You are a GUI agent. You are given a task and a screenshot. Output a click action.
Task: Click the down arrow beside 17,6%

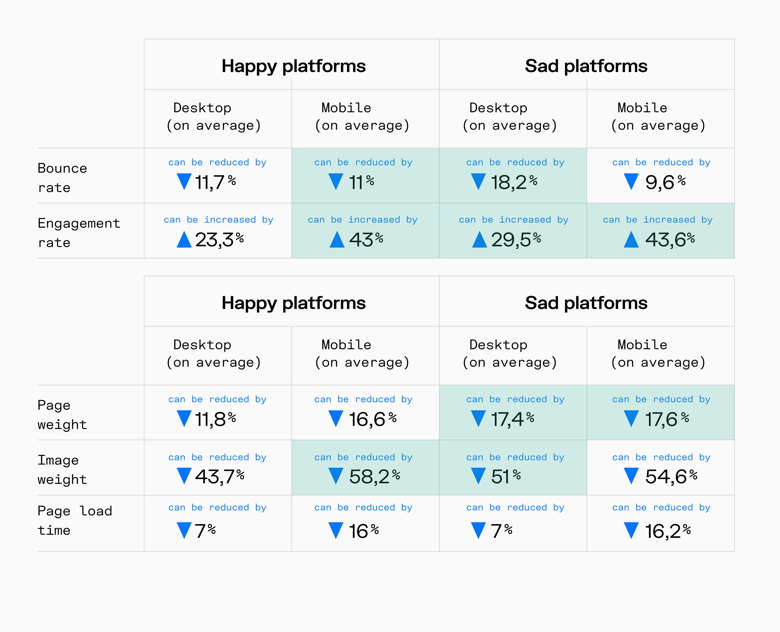tap(631, 419)
